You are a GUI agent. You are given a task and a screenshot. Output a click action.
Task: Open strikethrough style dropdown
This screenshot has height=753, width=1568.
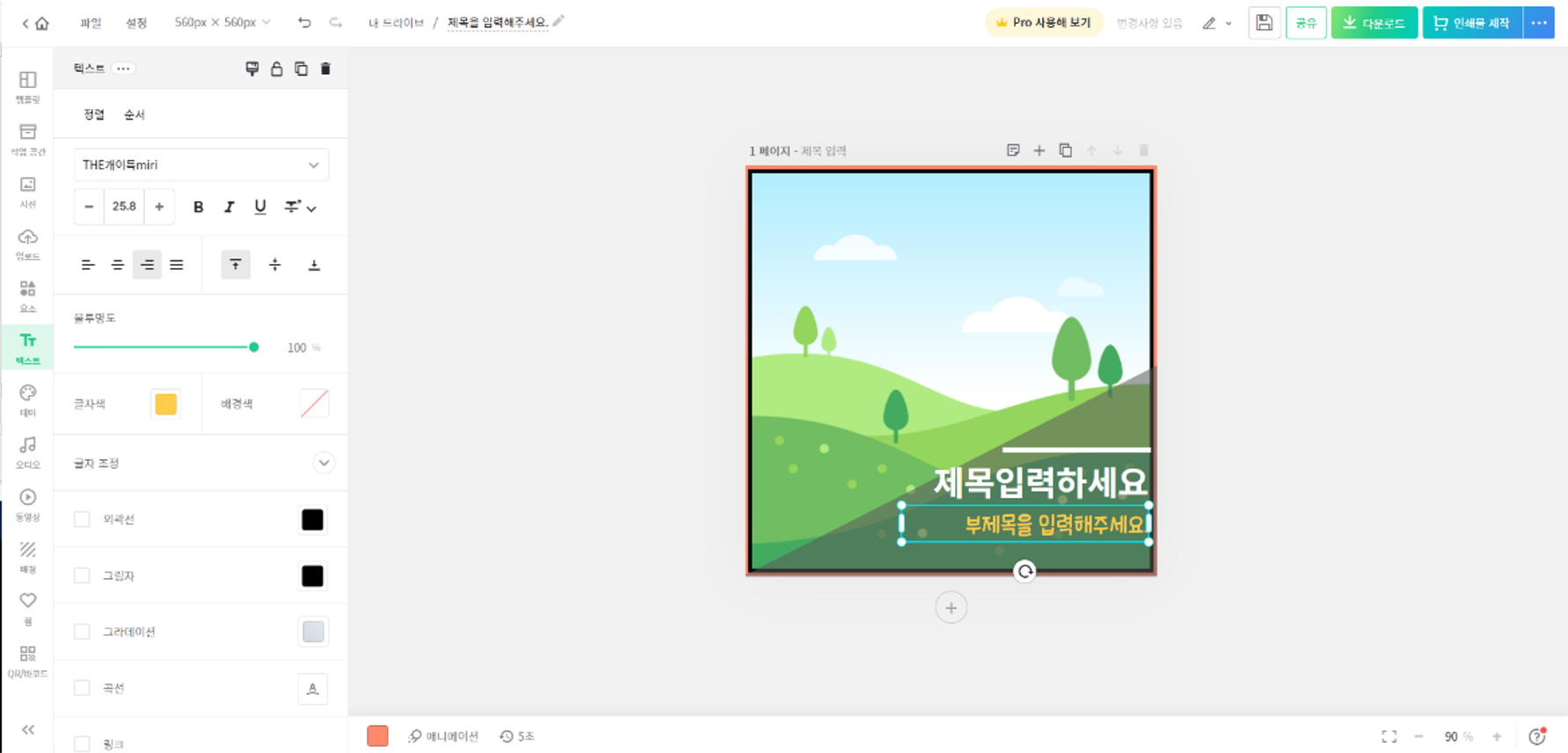coord(300,207)
